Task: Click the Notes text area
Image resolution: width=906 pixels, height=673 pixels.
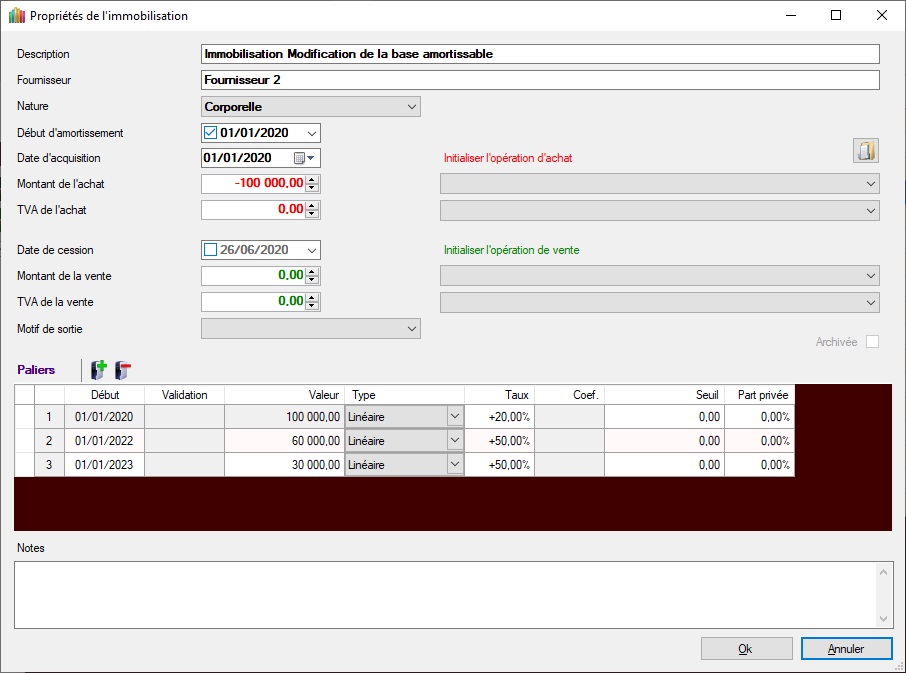Action: coord(445,595)
